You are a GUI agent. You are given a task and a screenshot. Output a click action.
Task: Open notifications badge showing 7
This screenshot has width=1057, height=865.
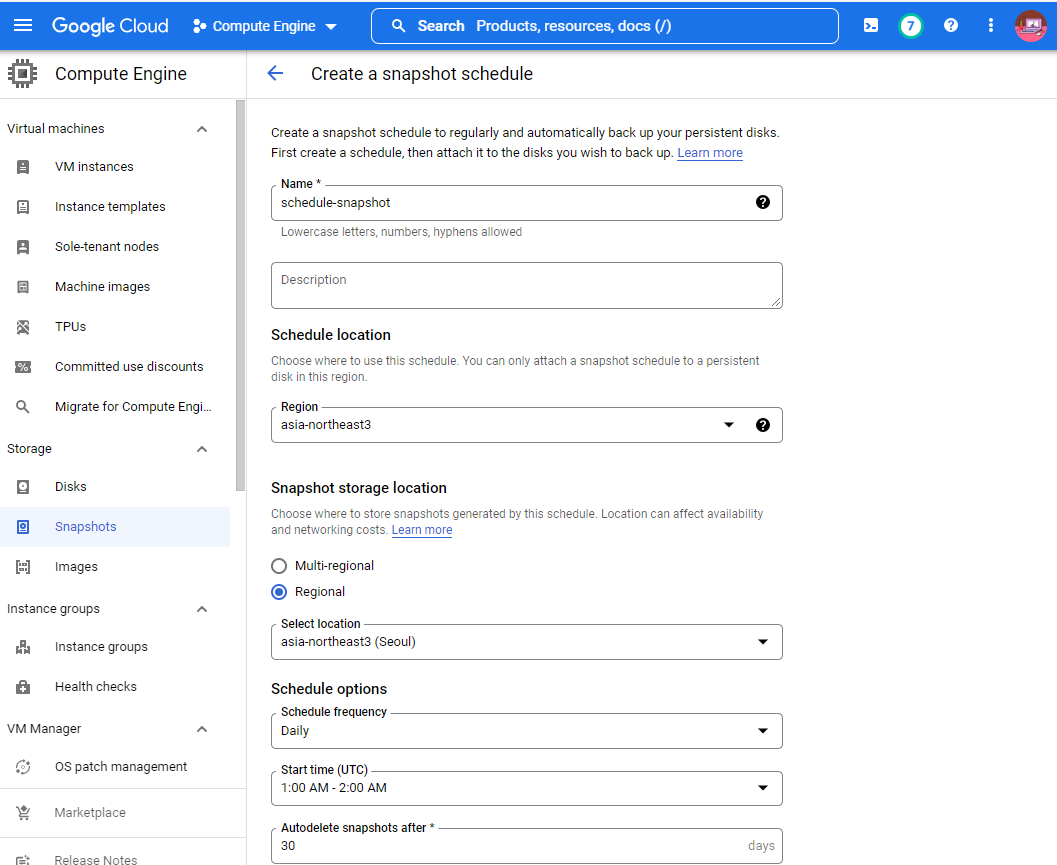pos(911,26)
